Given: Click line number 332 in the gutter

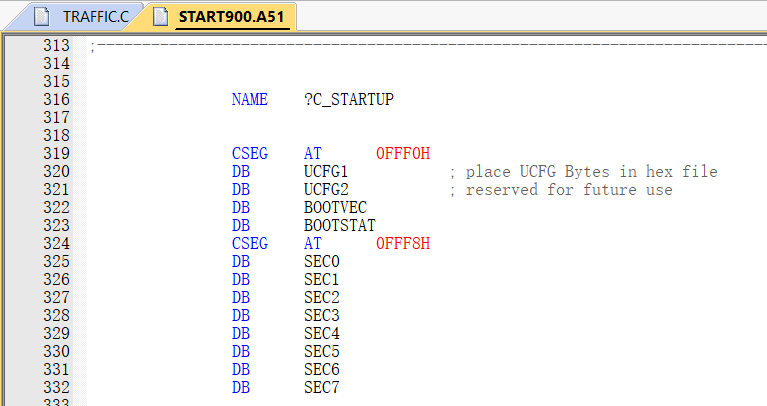Looking at the screenshot, I should 56,387.
